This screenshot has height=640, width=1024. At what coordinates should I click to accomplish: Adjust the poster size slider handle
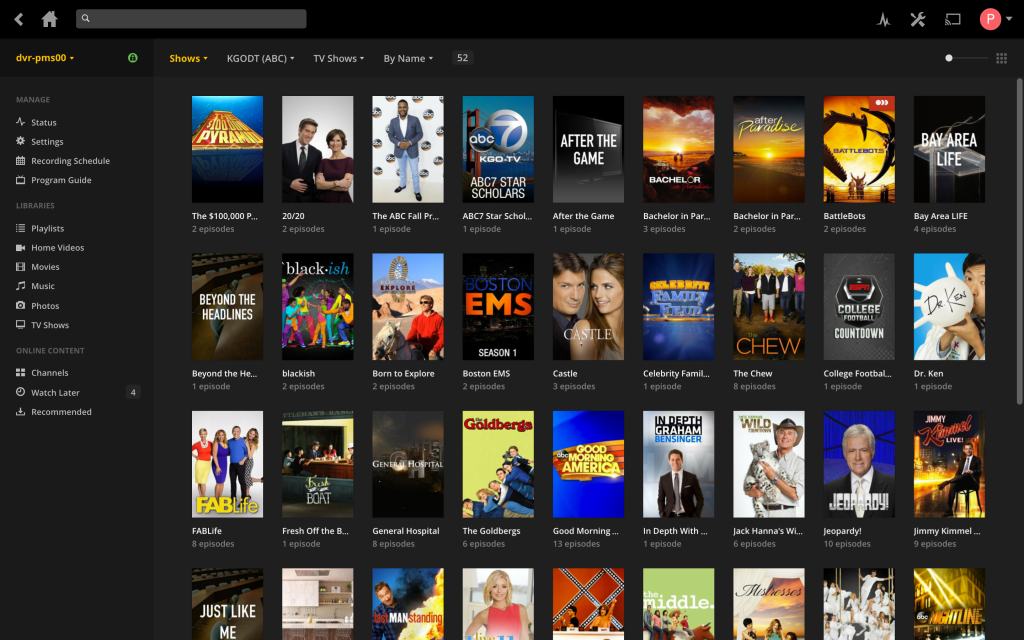click(x=949, y=58)
